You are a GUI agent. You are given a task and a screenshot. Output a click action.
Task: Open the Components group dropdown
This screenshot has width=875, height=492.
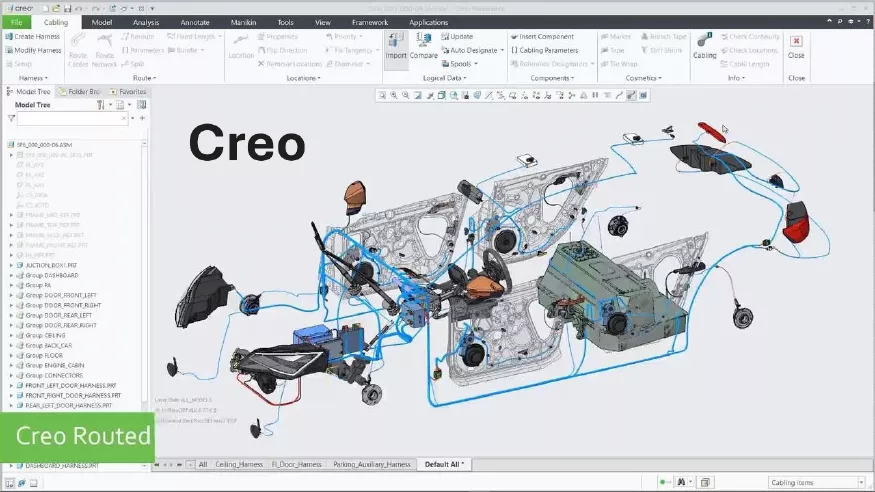click(552, 78)
